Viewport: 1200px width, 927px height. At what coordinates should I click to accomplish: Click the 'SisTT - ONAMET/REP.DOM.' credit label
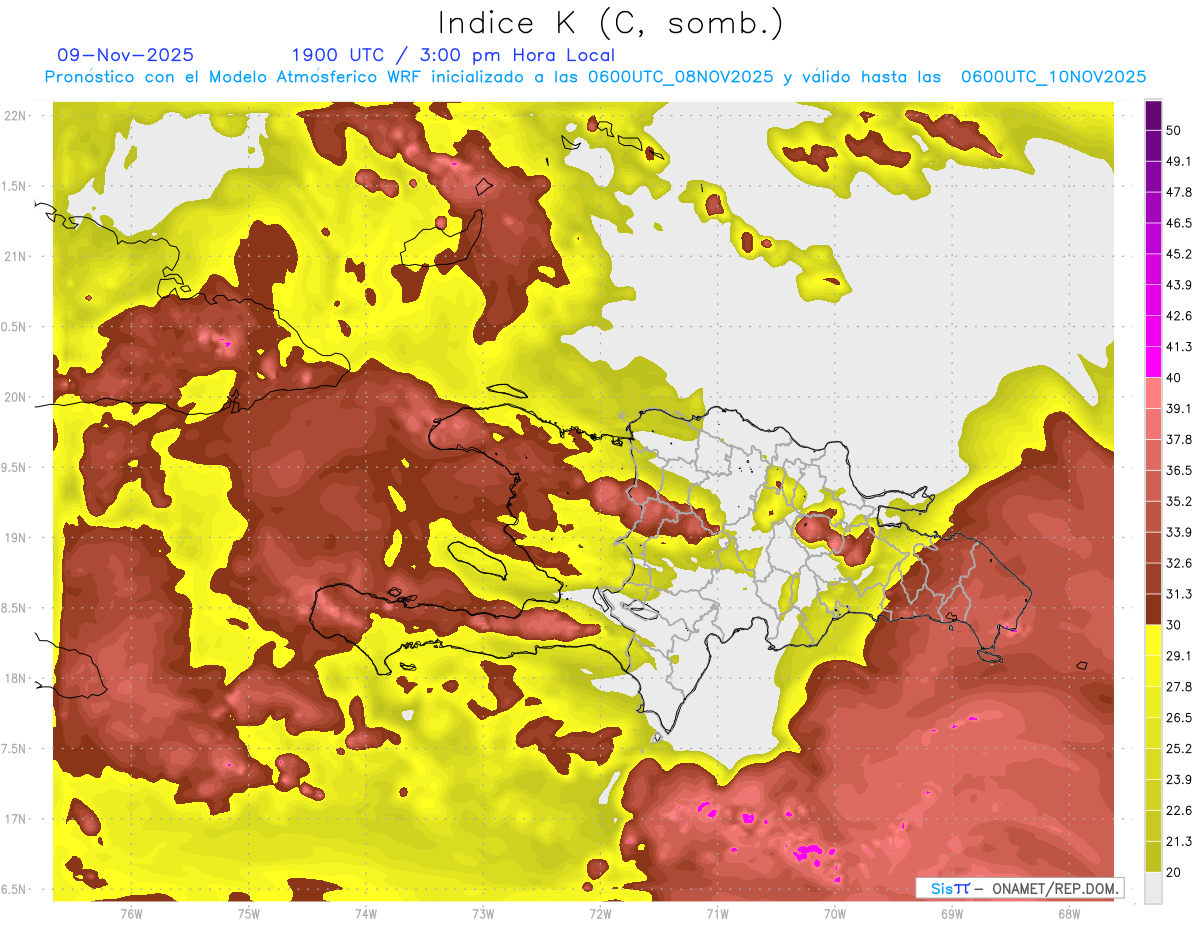coord(1020,888)
